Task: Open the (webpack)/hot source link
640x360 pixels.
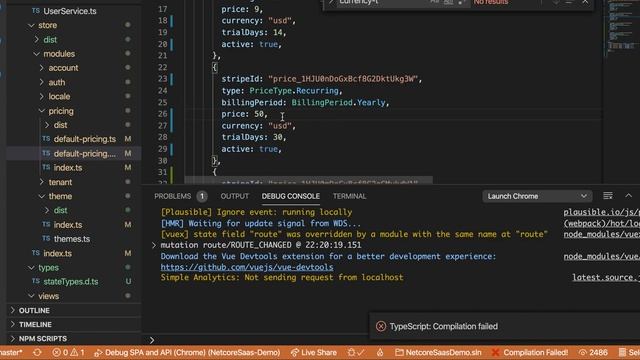Action: (x=601, y=224)
